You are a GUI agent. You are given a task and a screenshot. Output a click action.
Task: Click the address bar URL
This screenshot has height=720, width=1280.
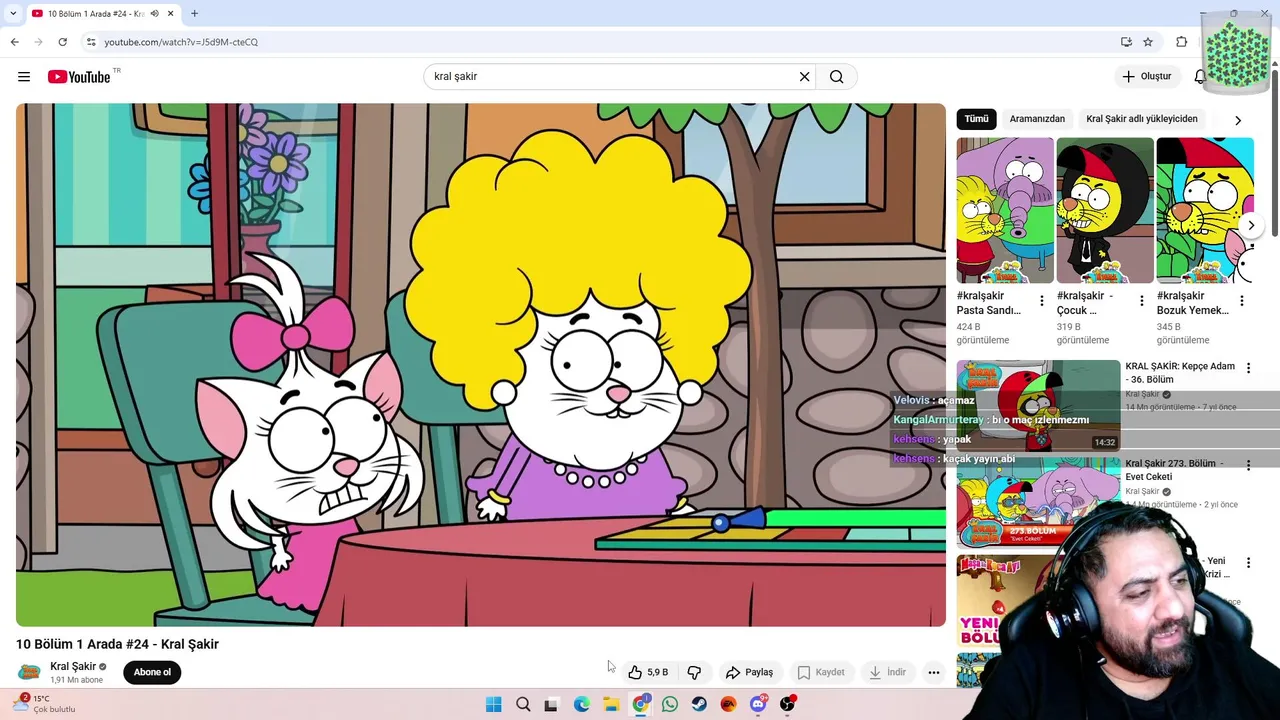point(181,42)
